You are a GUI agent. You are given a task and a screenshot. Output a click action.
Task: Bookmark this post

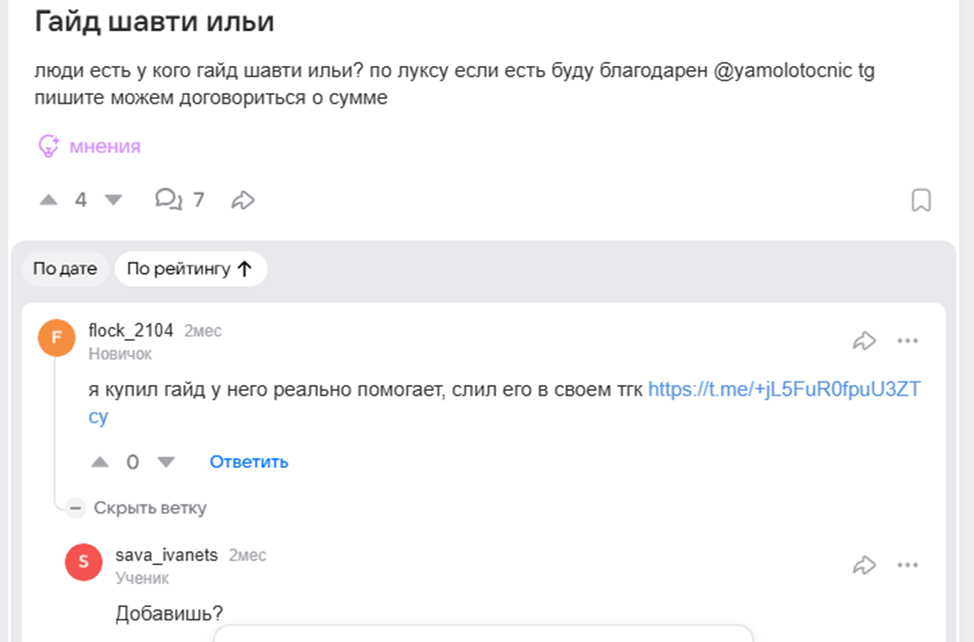click(x=921, y=200)
